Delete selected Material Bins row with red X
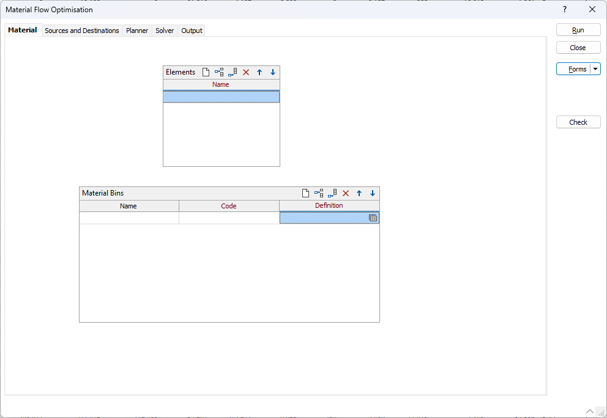 pyautogui.click(x=346, y=193)
